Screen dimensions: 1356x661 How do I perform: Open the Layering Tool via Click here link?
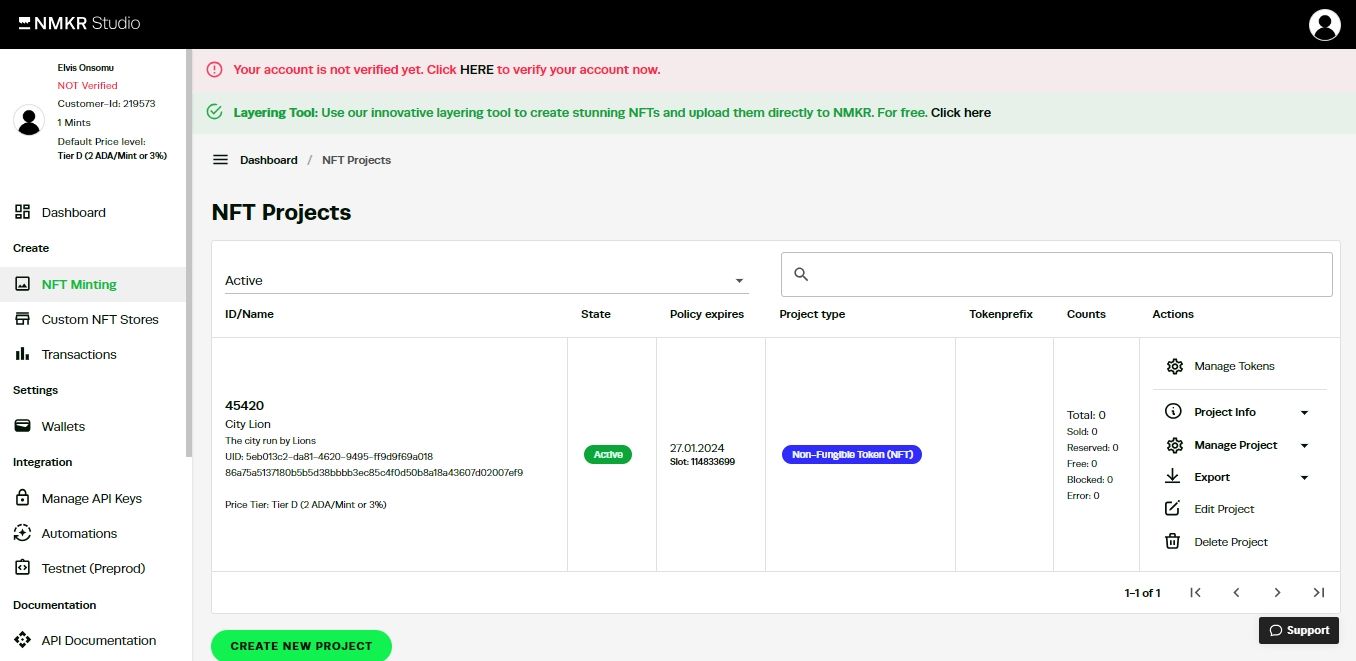coord(960,112)
